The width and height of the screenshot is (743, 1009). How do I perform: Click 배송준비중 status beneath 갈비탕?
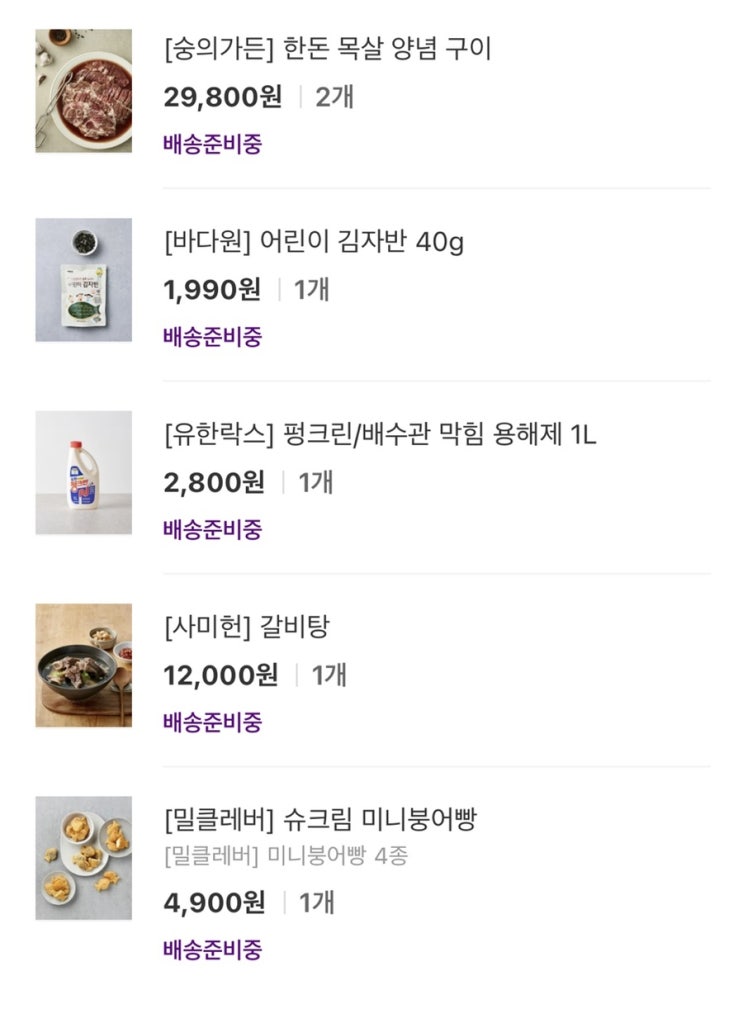coord(212,721)
